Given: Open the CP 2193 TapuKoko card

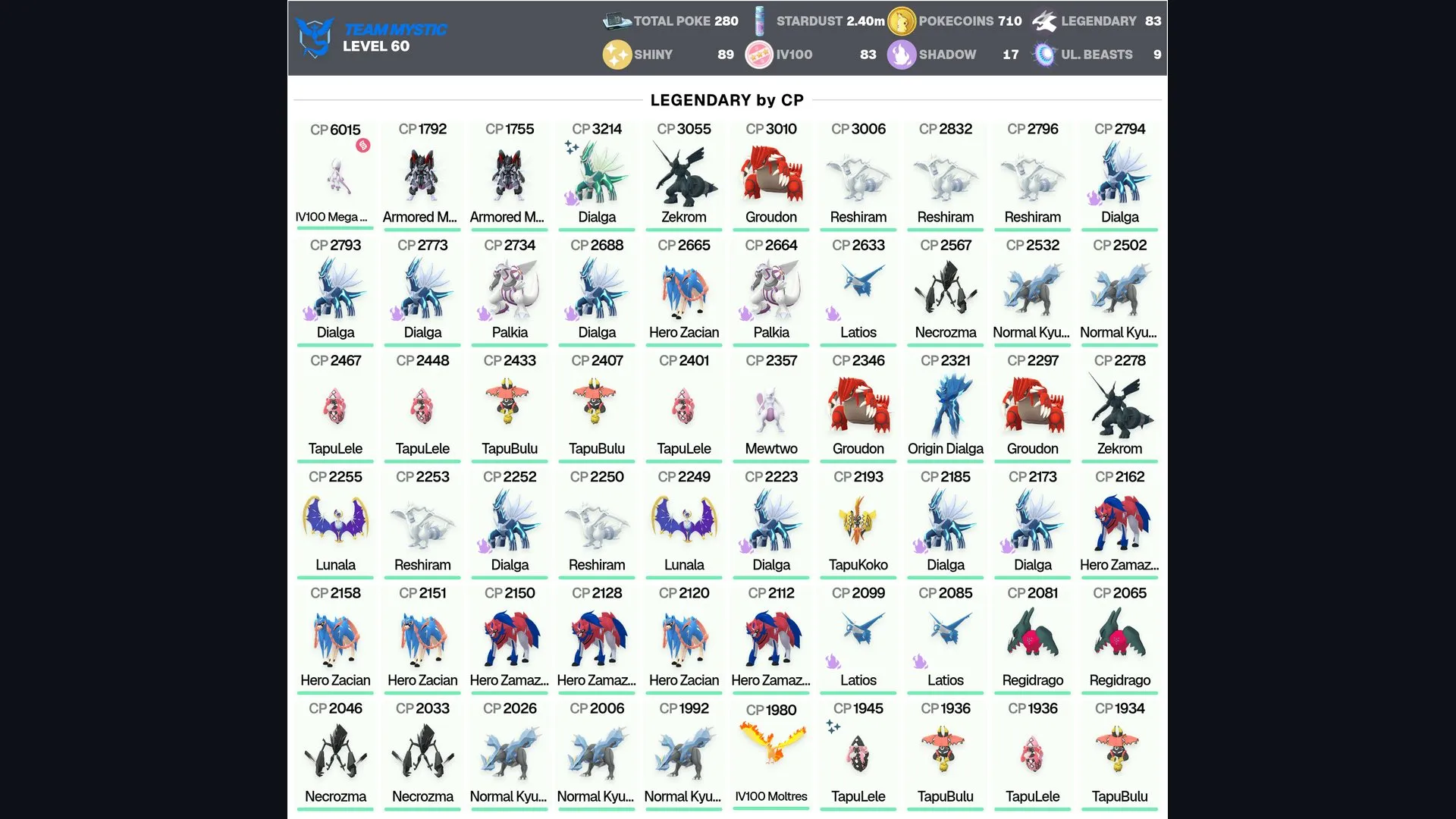Looking at the screenshot, I should (858, 523).
